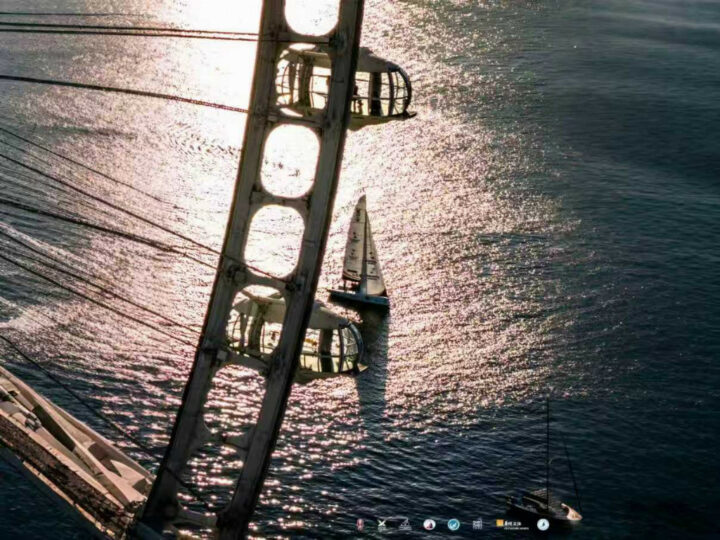Click the dark open water at top right
The width and height of the screenshot is (720, 540).
(620, 80)
